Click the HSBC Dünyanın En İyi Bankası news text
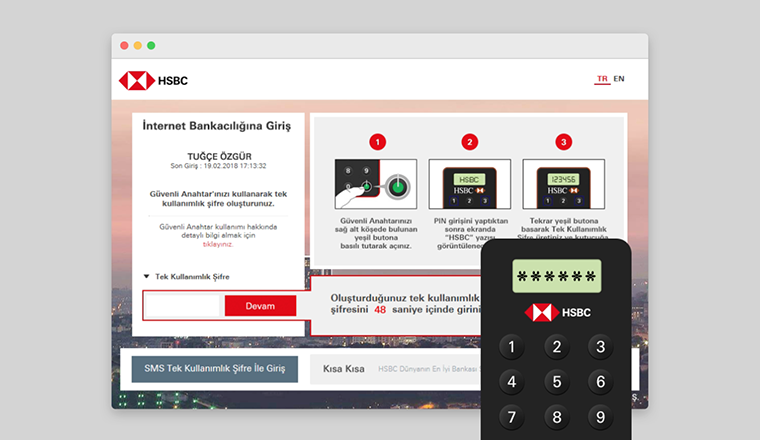Image resolution: width=760 pixels, height=440 pixels. click(x=428, y=369)
